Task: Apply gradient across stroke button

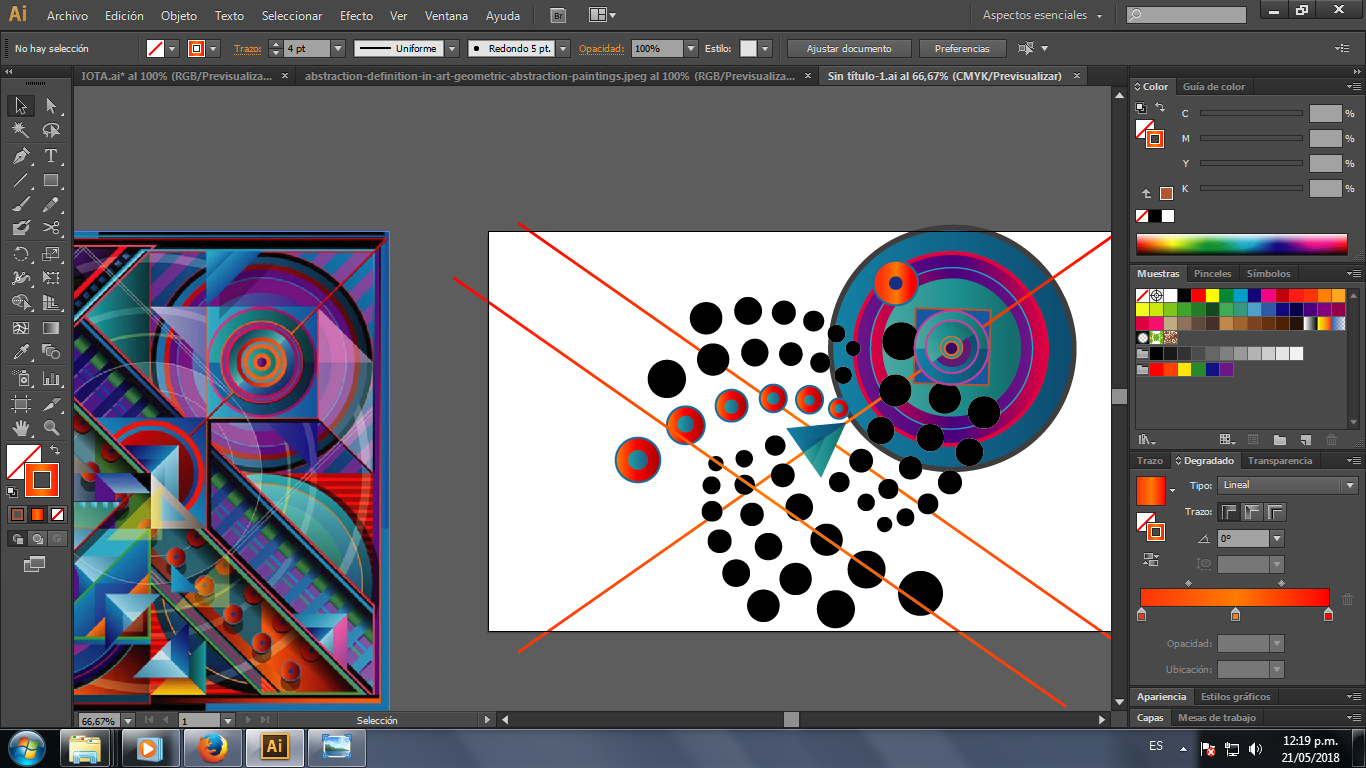Action: [1275, 512]
